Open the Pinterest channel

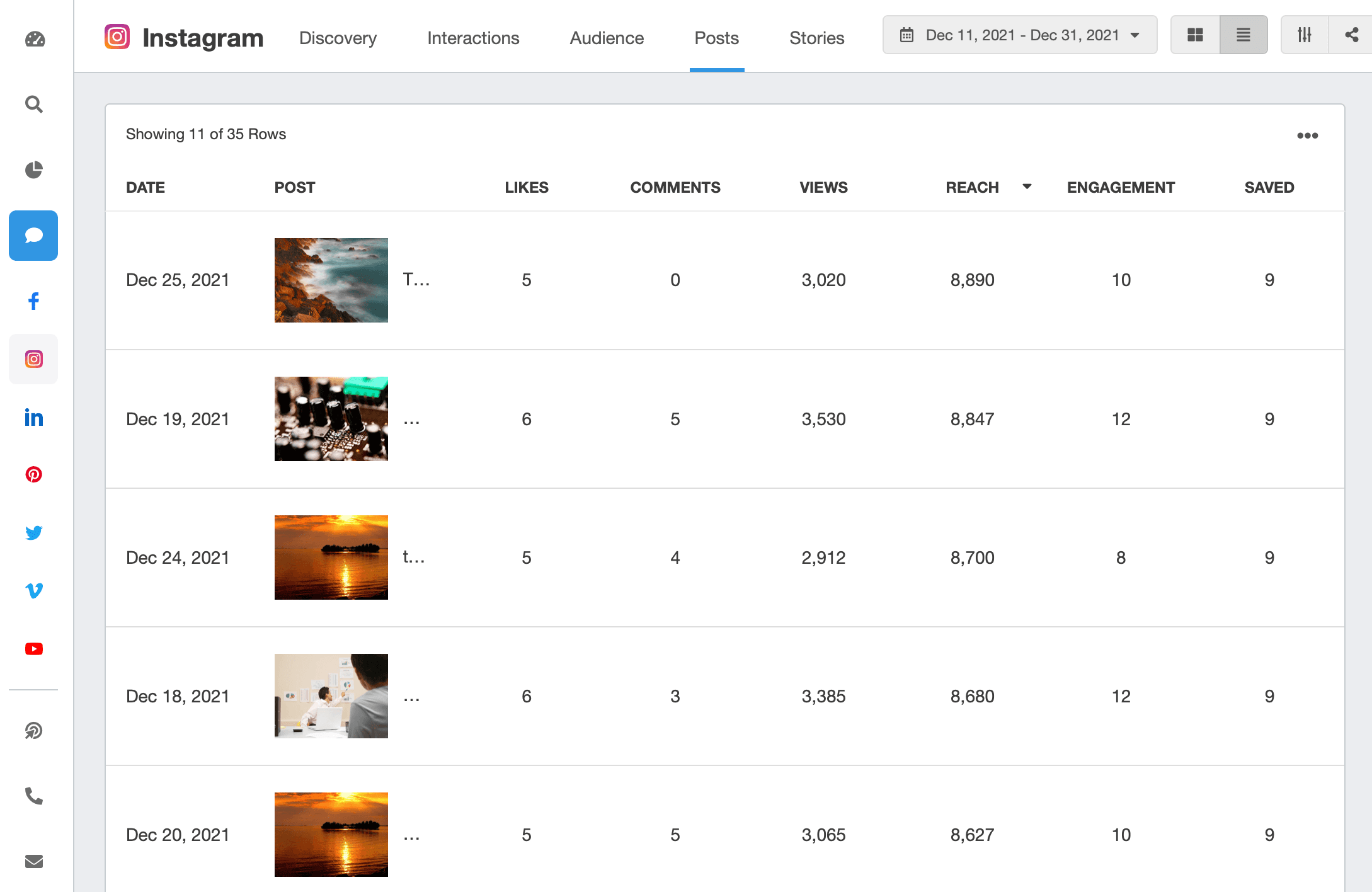click(x=33, y=474)
